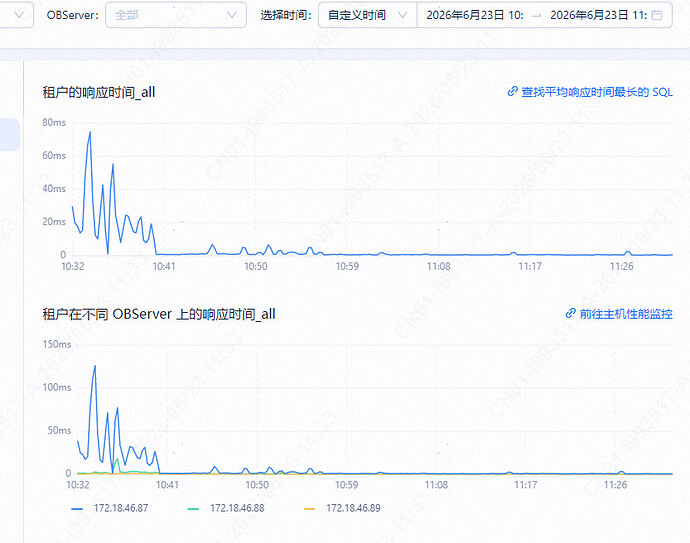Click the 60ms axis label on top chart
The width and height of the screenshot is (690, 543).
pos(54,155)
